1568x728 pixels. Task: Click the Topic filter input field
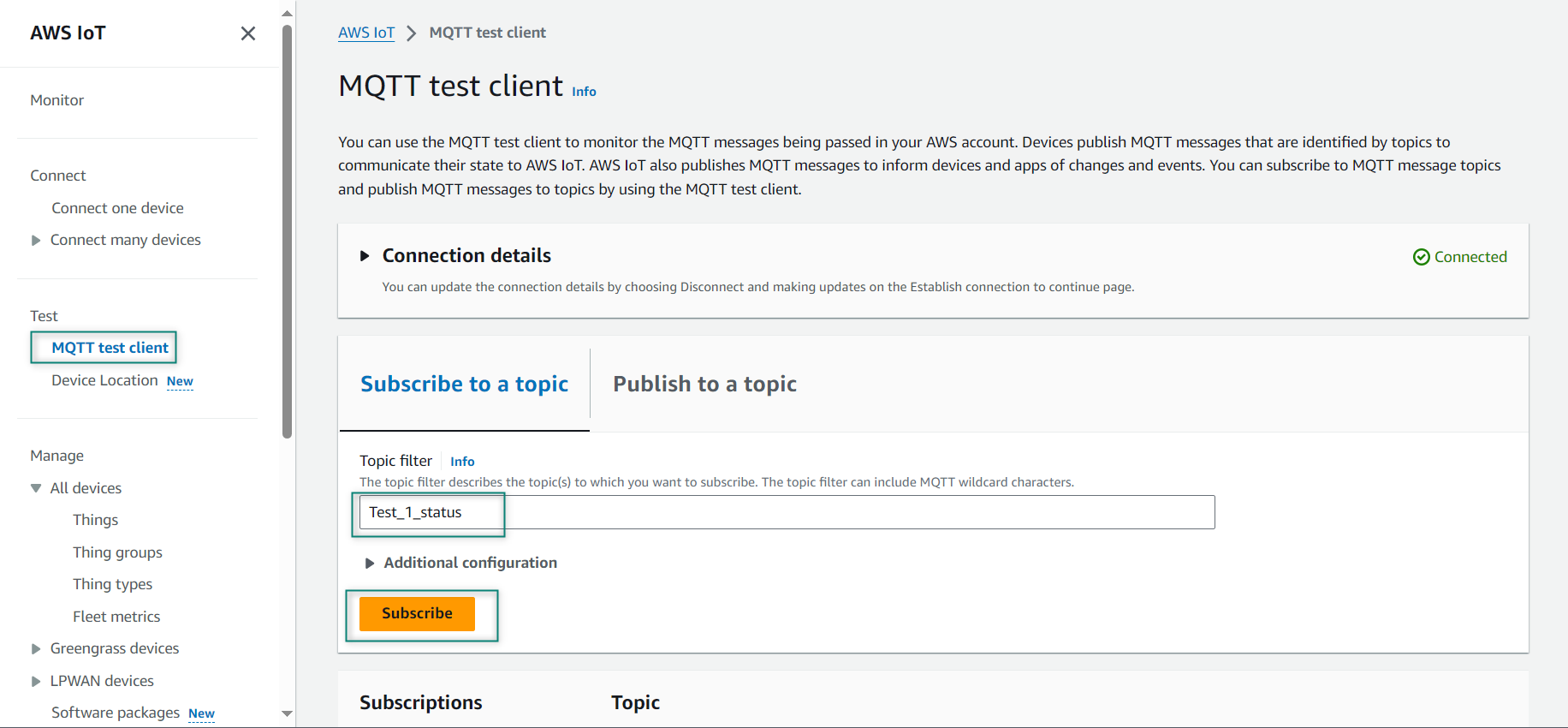click(786, 512)
